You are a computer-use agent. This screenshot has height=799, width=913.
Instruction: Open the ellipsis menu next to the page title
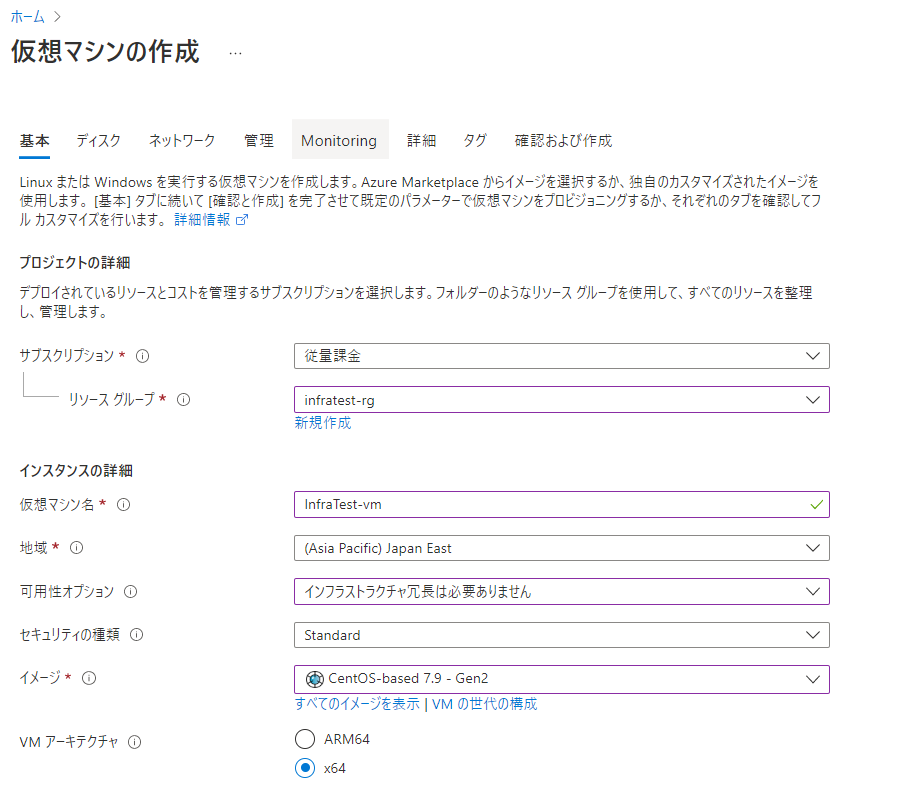[x=235, y=54]
